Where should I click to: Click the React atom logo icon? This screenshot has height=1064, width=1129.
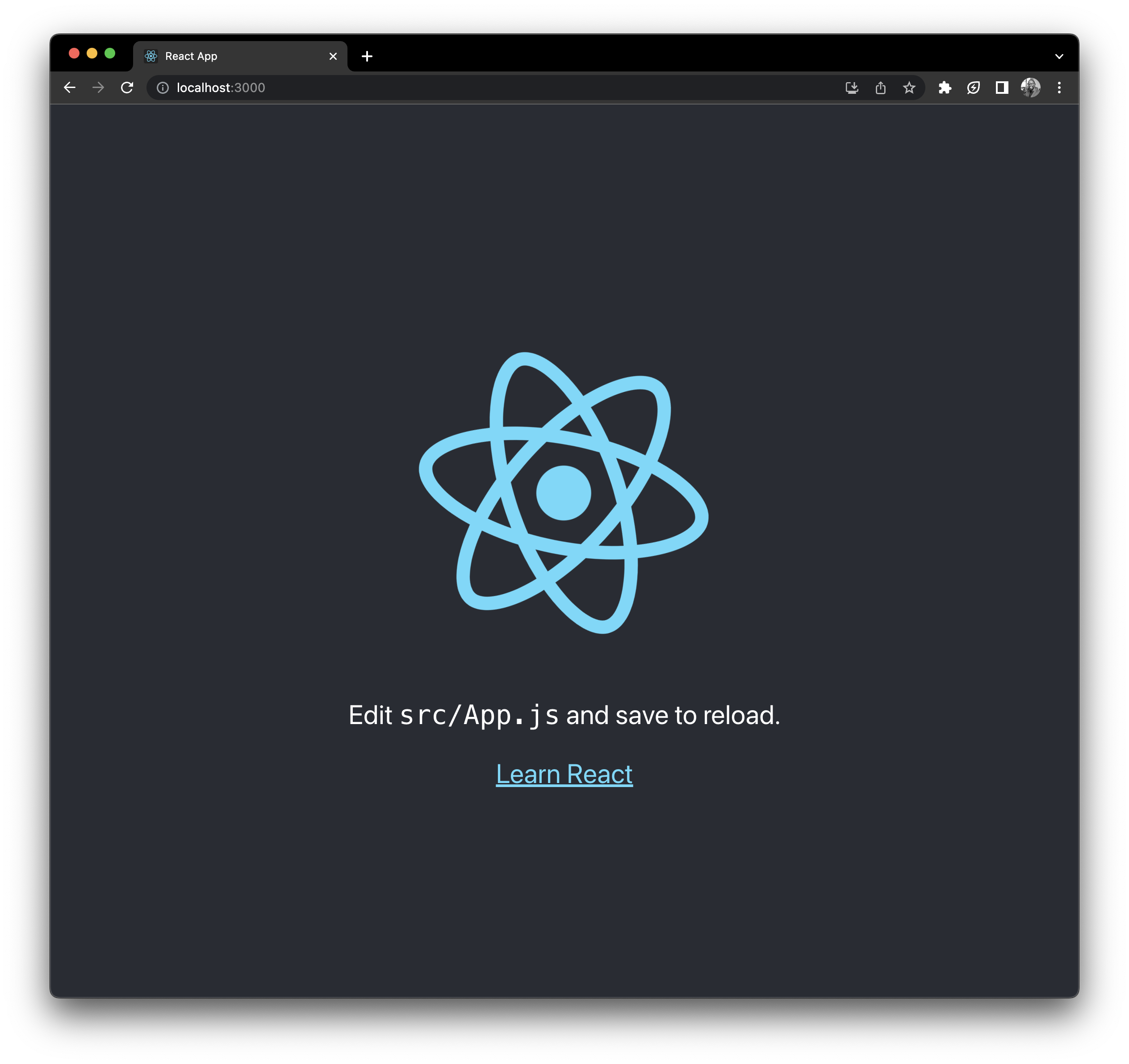564,492
